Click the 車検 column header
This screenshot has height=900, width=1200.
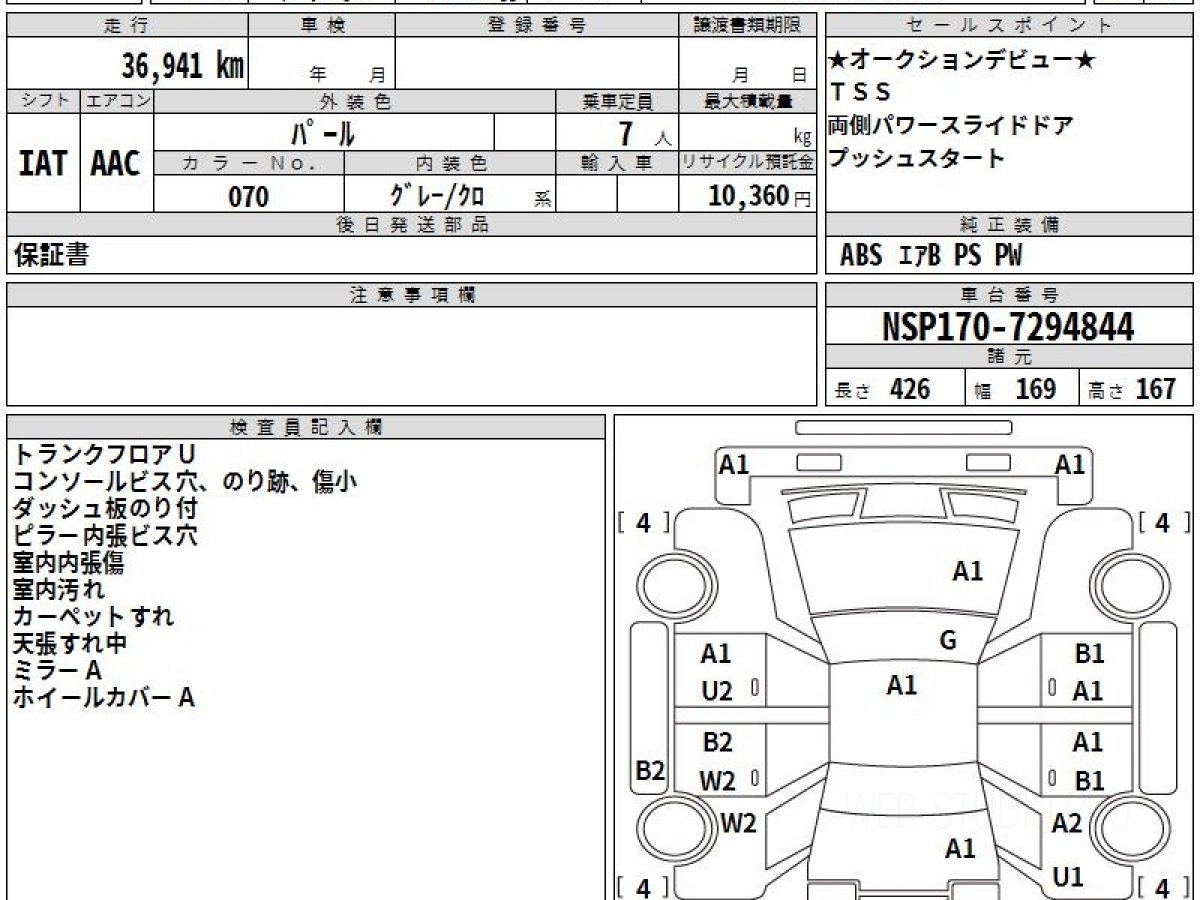(x=323, y=26)
